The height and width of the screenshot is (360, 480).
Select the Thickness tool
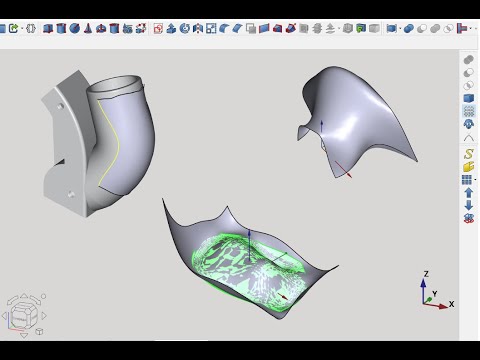[x=348, y=28]
